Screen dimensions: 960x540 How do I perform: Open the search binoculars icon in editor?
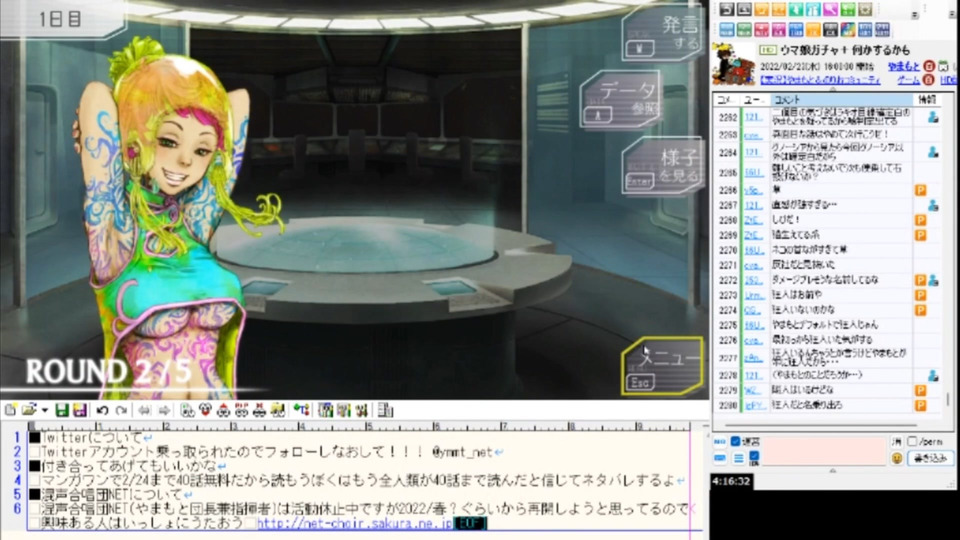point(185,410)
